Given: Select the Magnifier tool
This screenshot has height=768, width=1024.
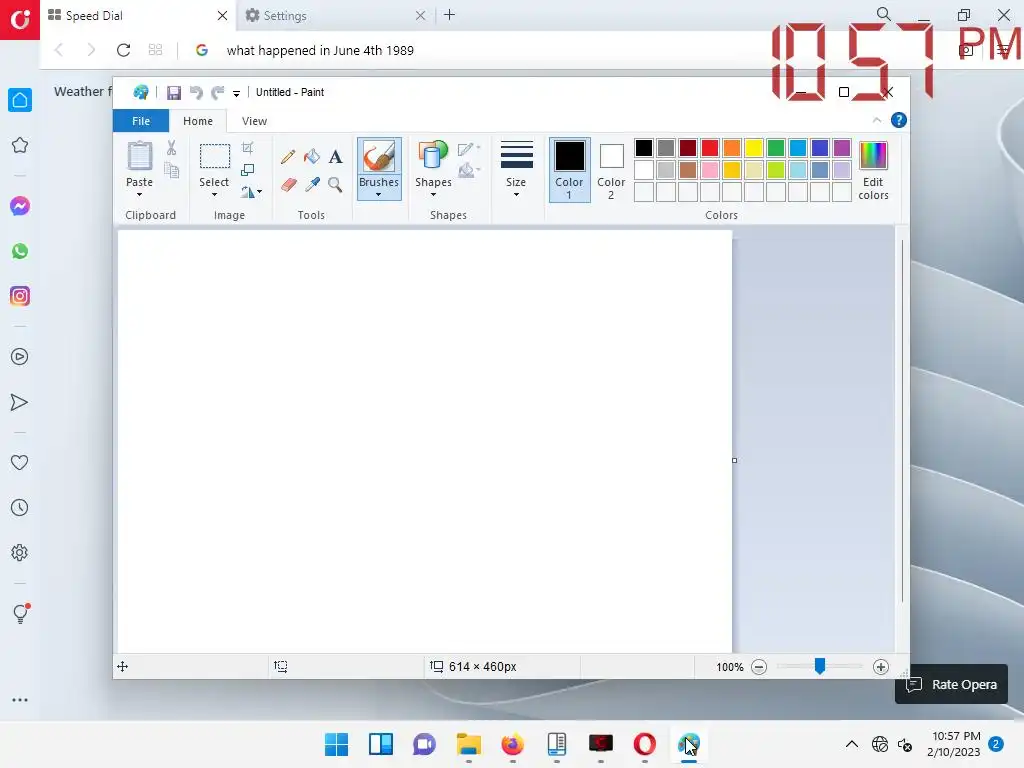Looking at the screenshot, I should (x=335, y=185).
